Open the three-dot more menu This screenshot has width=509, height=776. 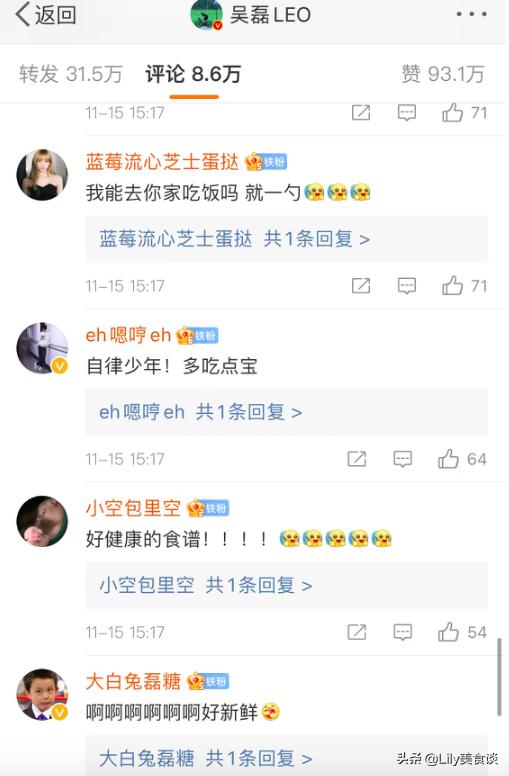coord(471,14)
